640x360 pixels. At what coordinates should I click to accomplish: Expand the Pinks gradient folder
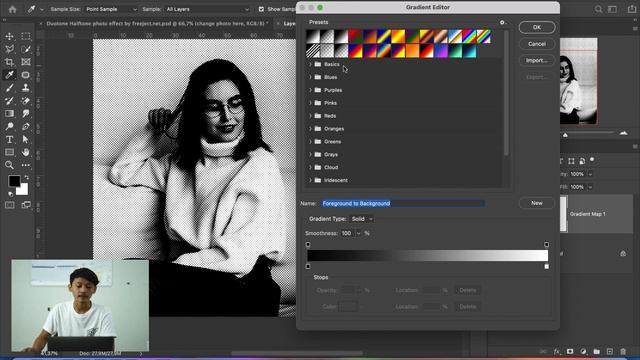[310, 103]
